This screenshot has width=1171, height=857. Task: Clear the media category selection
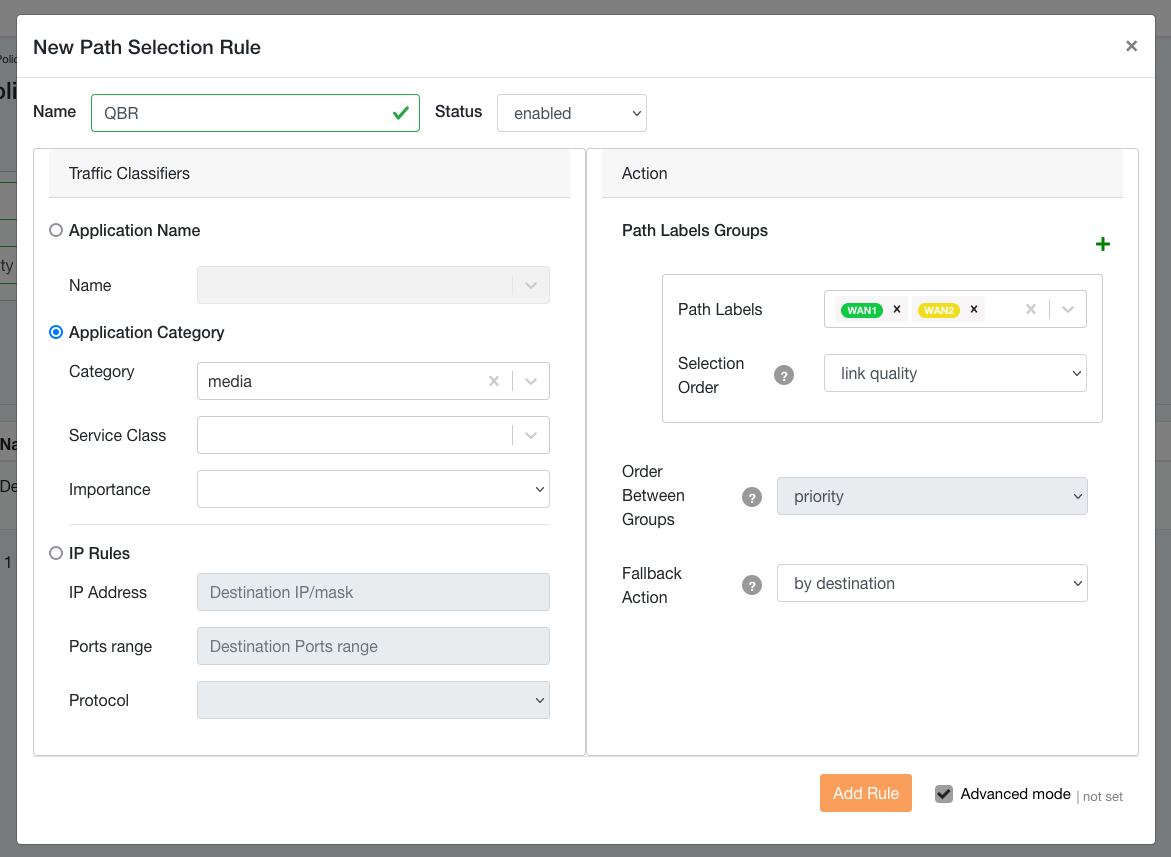tap(493, 381)
